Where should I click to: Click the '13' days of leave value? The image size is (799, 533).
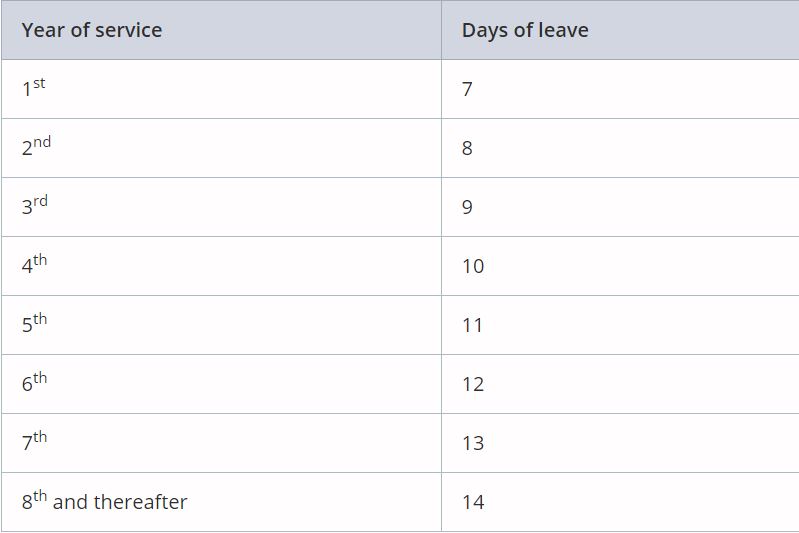point(473,443)
